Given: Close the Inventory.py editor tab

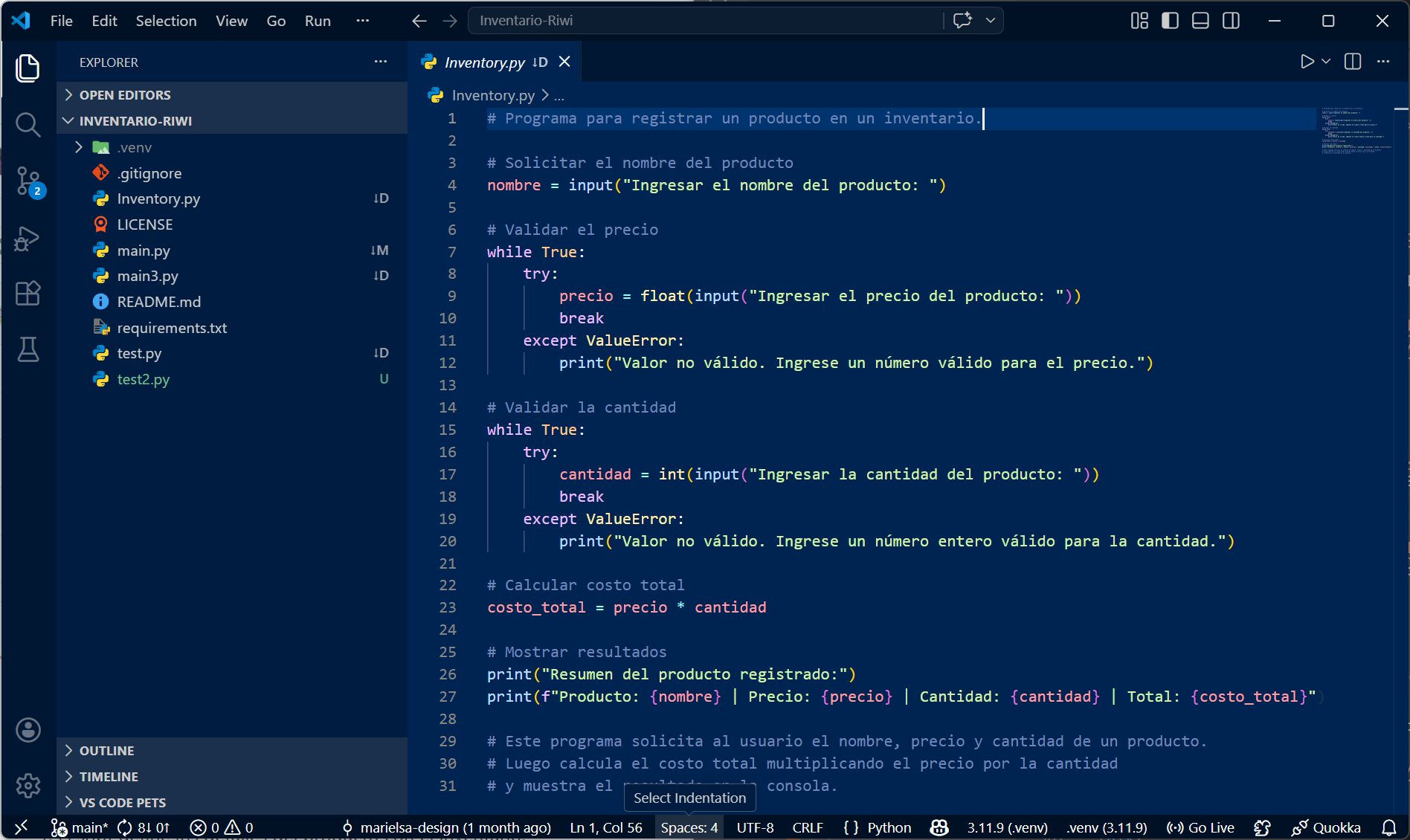Looking at the screenshot, I should [x=564, y=62].
